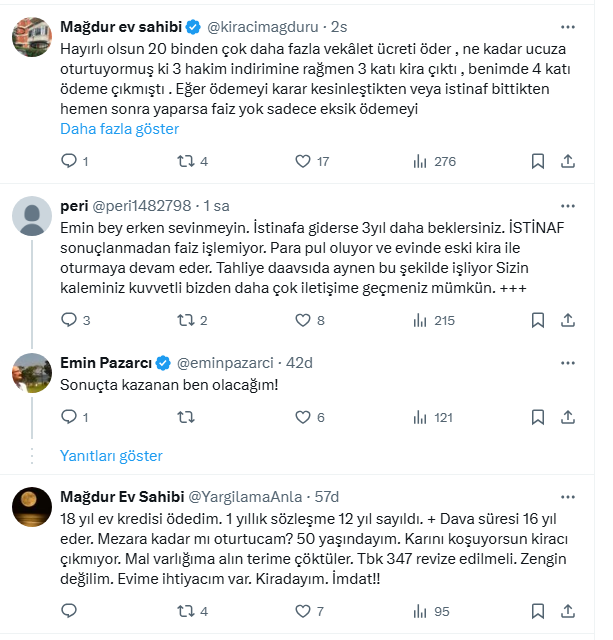Share the kiracimagduru tweet

pyautogui.click(x=568, y=161)
